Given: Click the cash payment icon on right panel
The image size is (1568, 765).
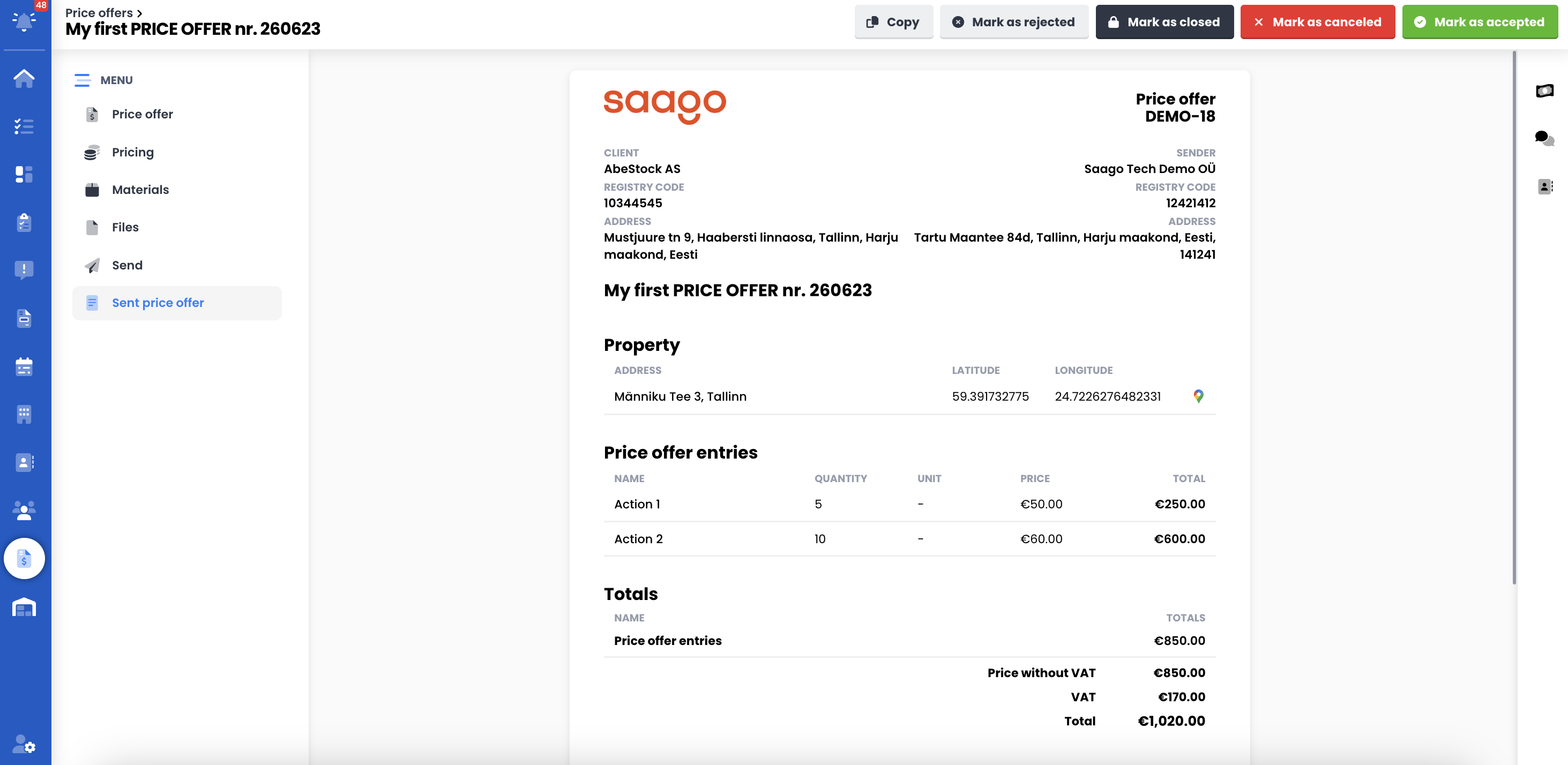Looking at the screenshot, I should pyautogui.click(x=1544, y=91).
